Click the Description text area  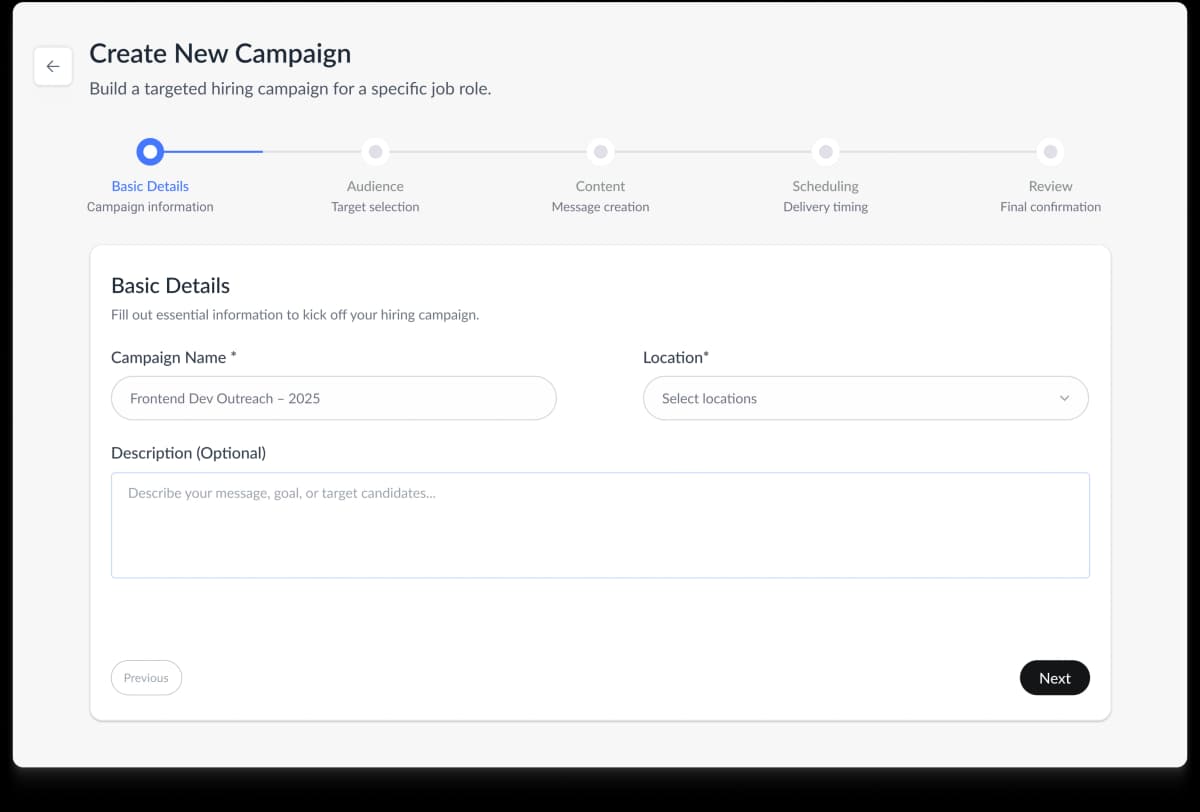[x=600, y=525]
